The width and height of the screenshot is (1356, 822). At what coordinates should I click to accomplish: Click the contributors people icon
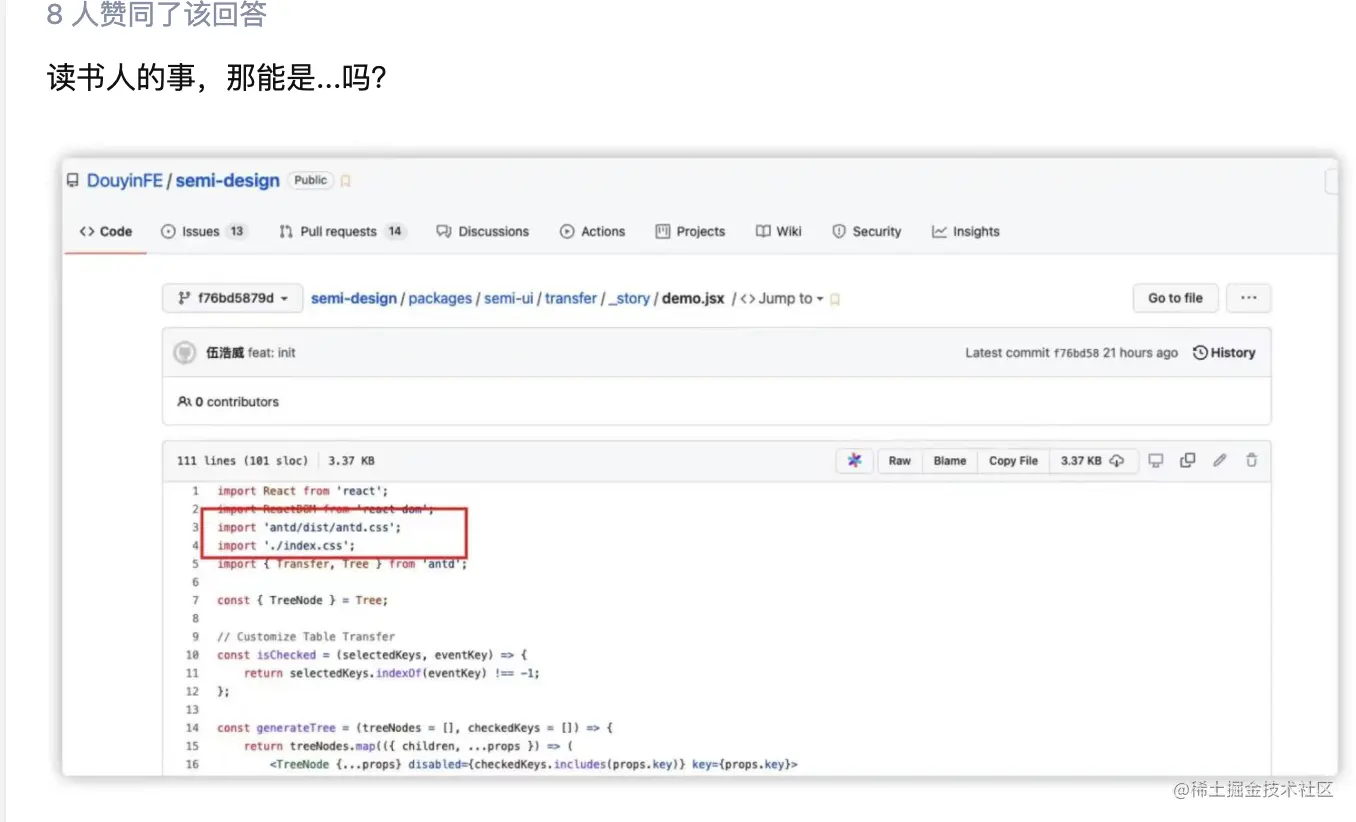coord(184,402)
